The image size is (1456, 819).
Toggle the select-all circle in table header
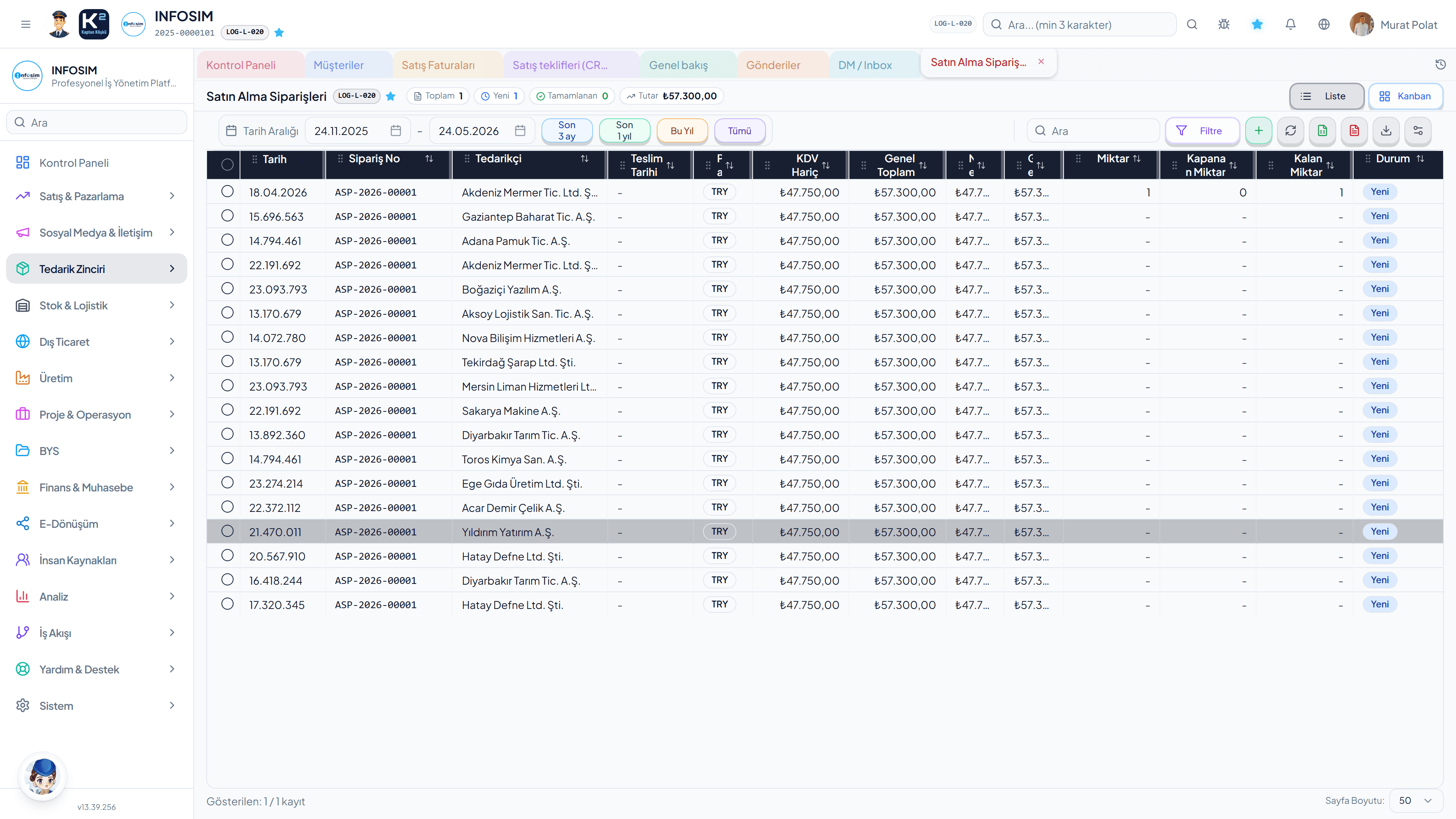click(227, 165)
